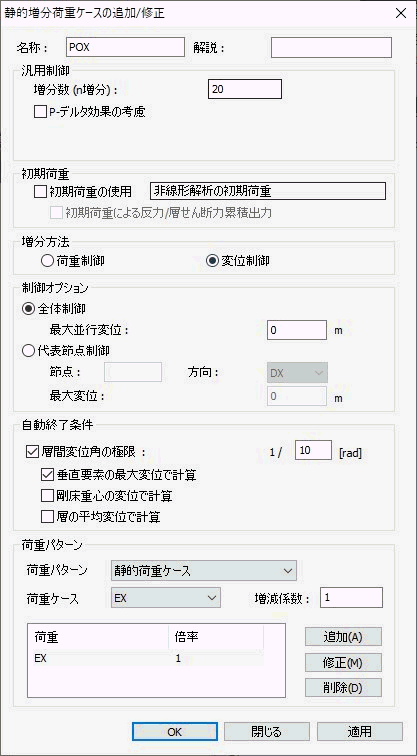Enable P-デルタ効果の考慮 checkbox
This screenshot has width=417, height=756.
[40, 112]
